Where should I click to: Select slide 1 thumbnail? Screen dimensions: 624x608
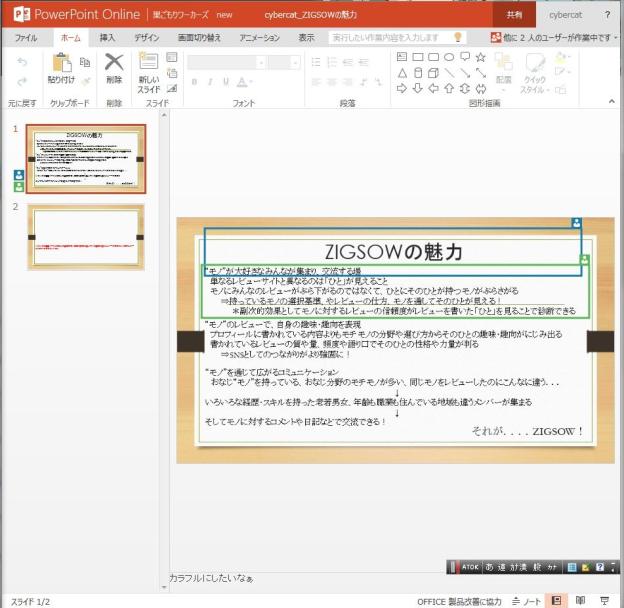86,159
